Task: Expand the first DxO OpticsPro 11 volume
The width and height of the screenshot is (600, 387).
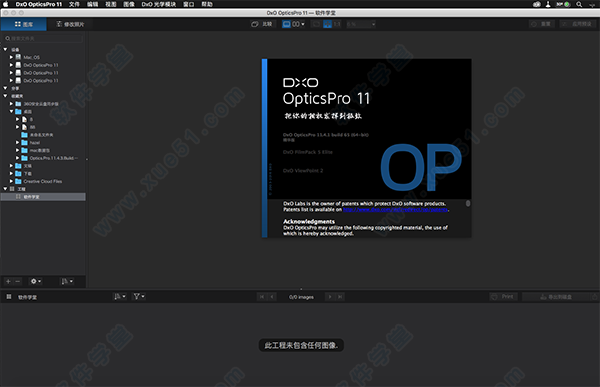Action: tap(11, 65)
